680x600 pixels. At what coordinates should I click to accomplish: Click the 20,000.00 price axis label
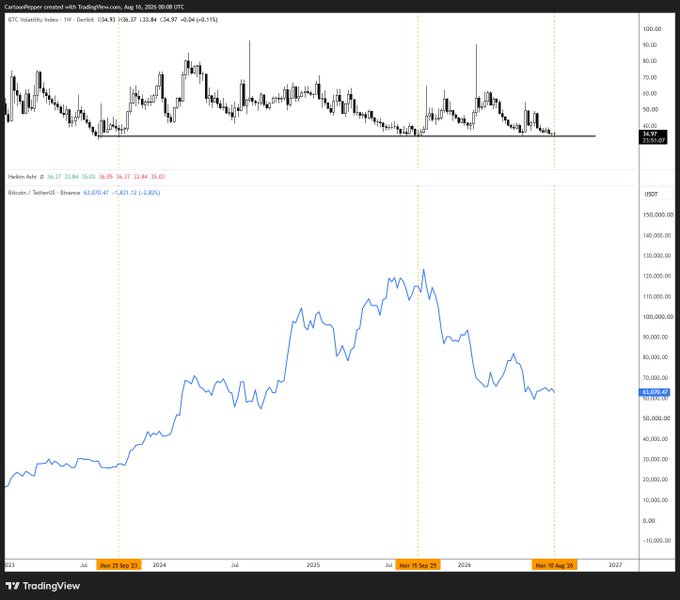(655, 479)
